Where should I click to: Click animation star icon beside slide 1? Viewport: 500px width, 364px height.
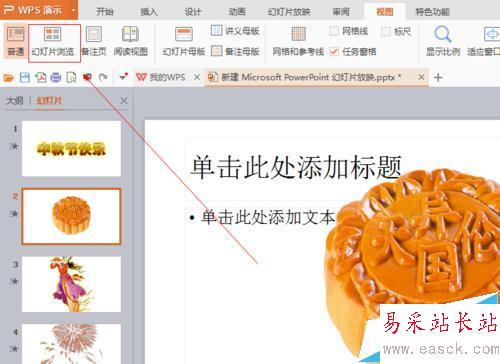point(14,146)
